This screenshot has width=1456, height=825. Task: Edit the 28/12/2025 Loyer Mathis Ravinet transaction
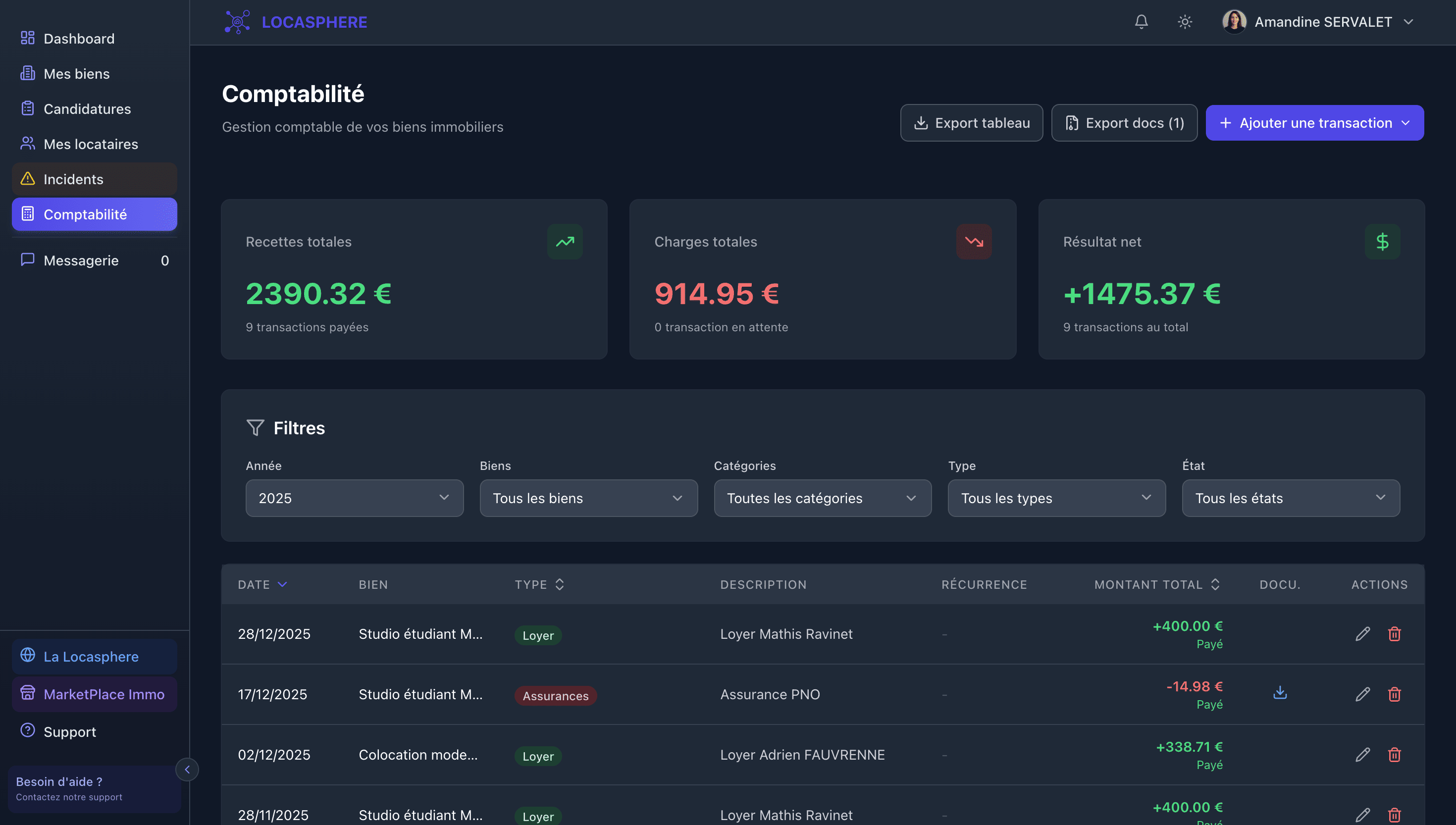[x=1362, y=633]
